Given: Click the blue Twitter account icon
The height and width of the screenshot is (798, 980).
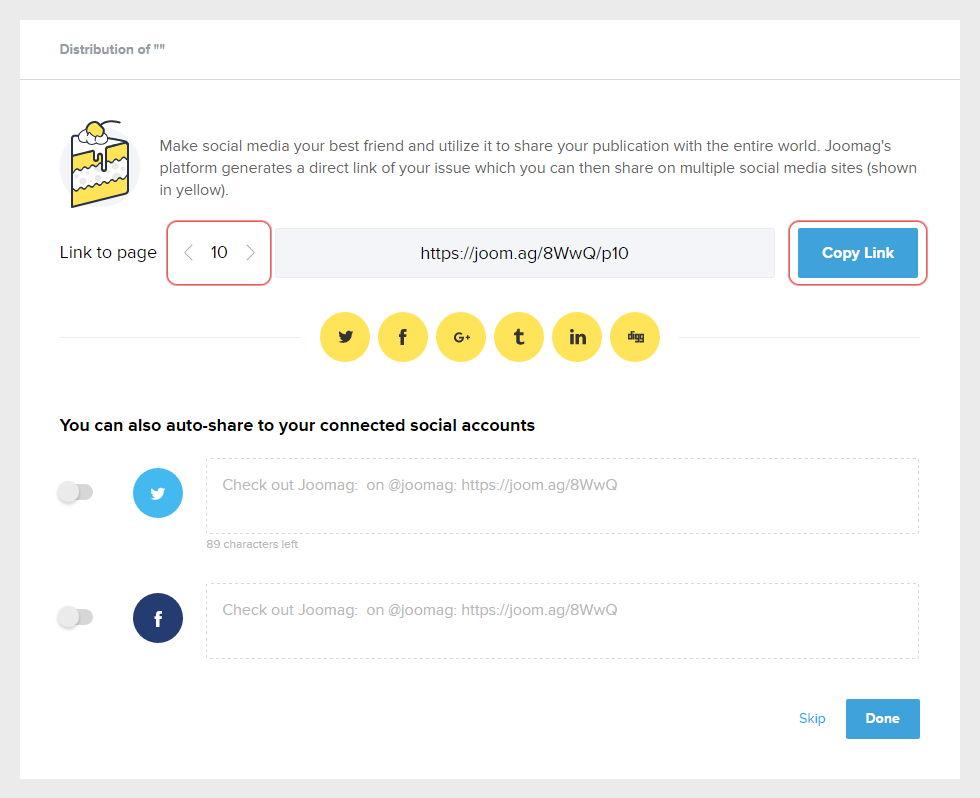Looking at the screenshot, I should point(158,493).
